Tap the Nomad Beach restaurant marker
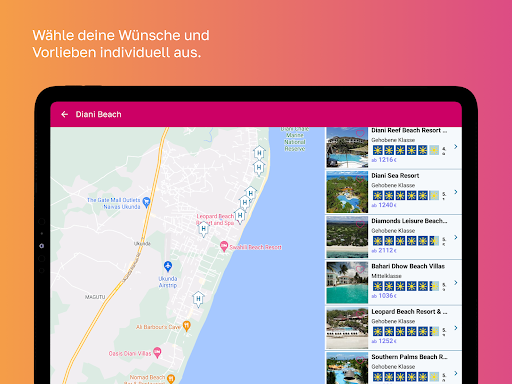512x384 pixels. pyautogui.click(x=171, y=379)
